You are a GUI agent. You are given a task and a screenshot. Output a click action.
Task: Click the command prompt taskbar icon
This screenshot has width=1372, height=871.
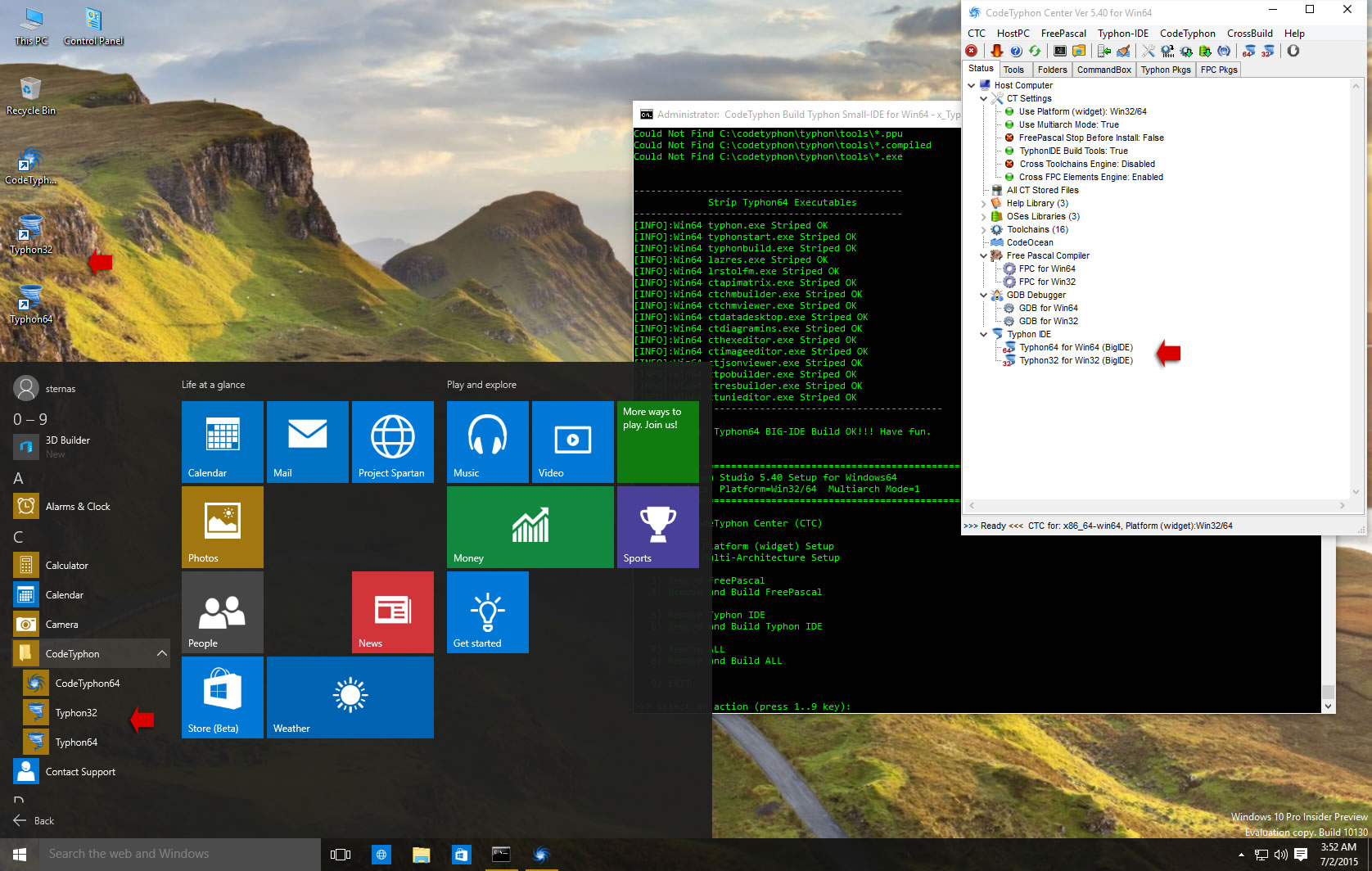coord(501,855)
